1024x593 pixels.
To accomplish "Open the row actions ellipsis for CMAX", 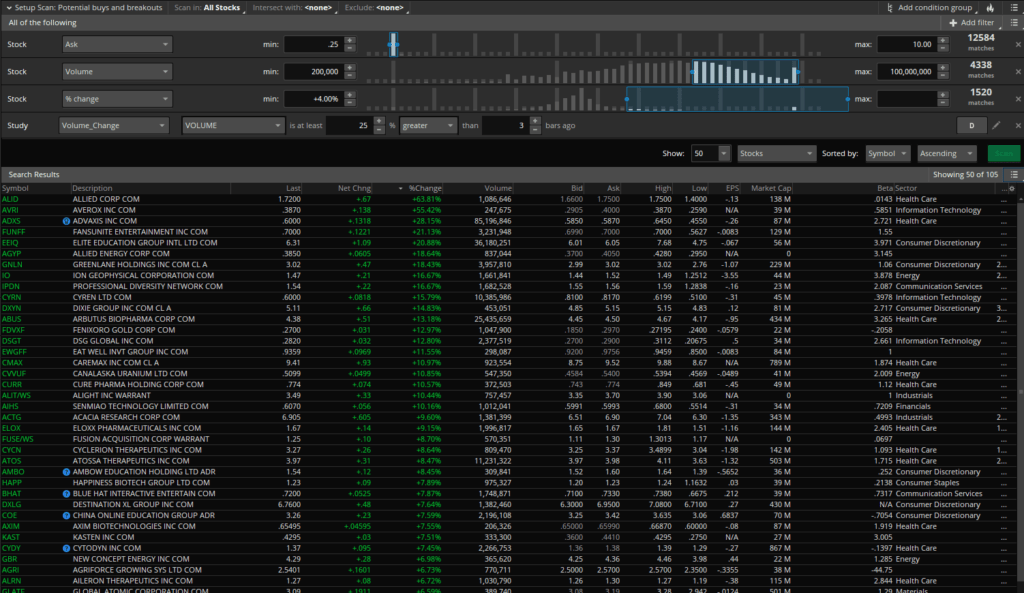I will click(1004, 363).
